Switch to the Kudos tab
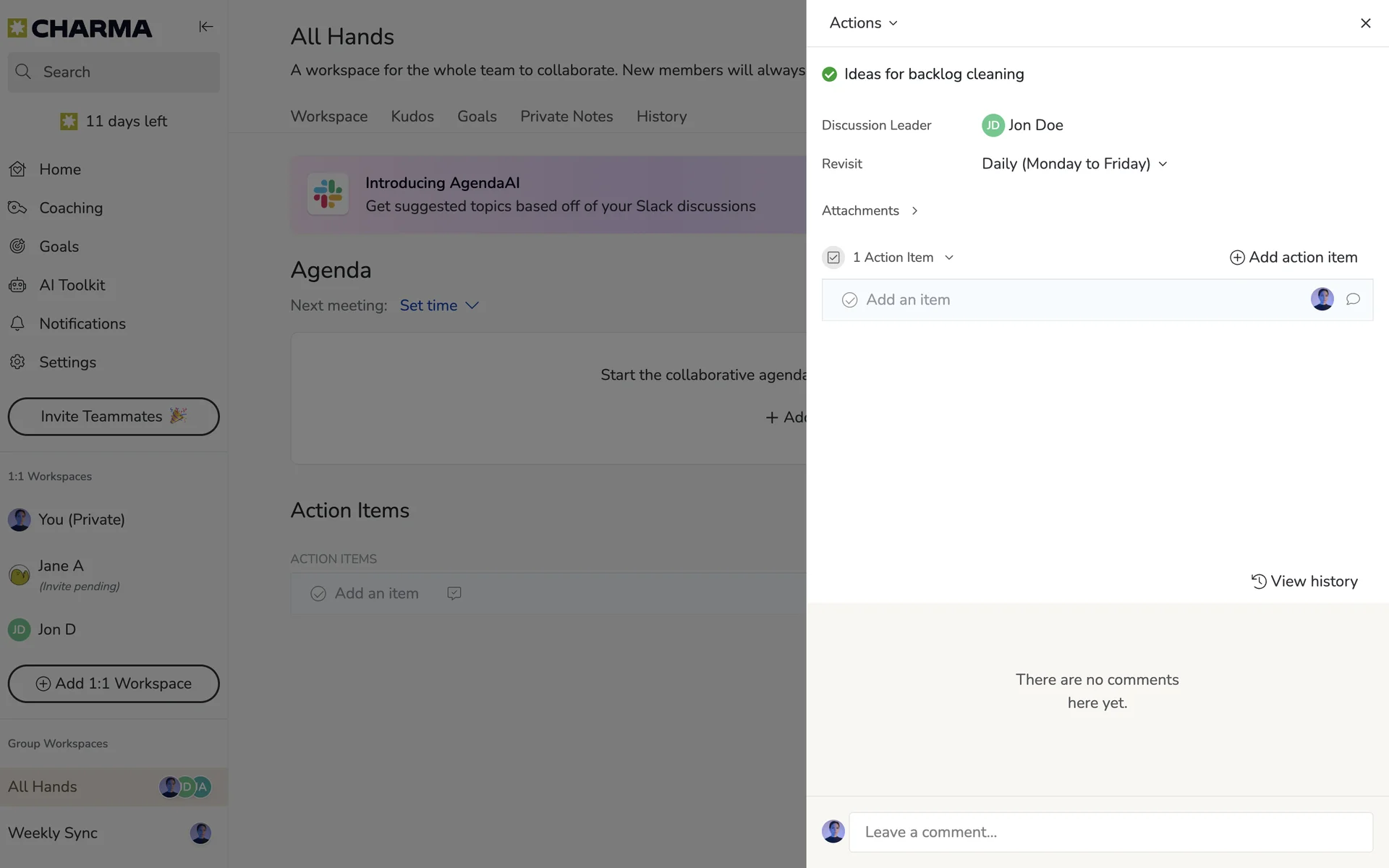This screenshot has width=1389, height=868. [x=412, y=116]
